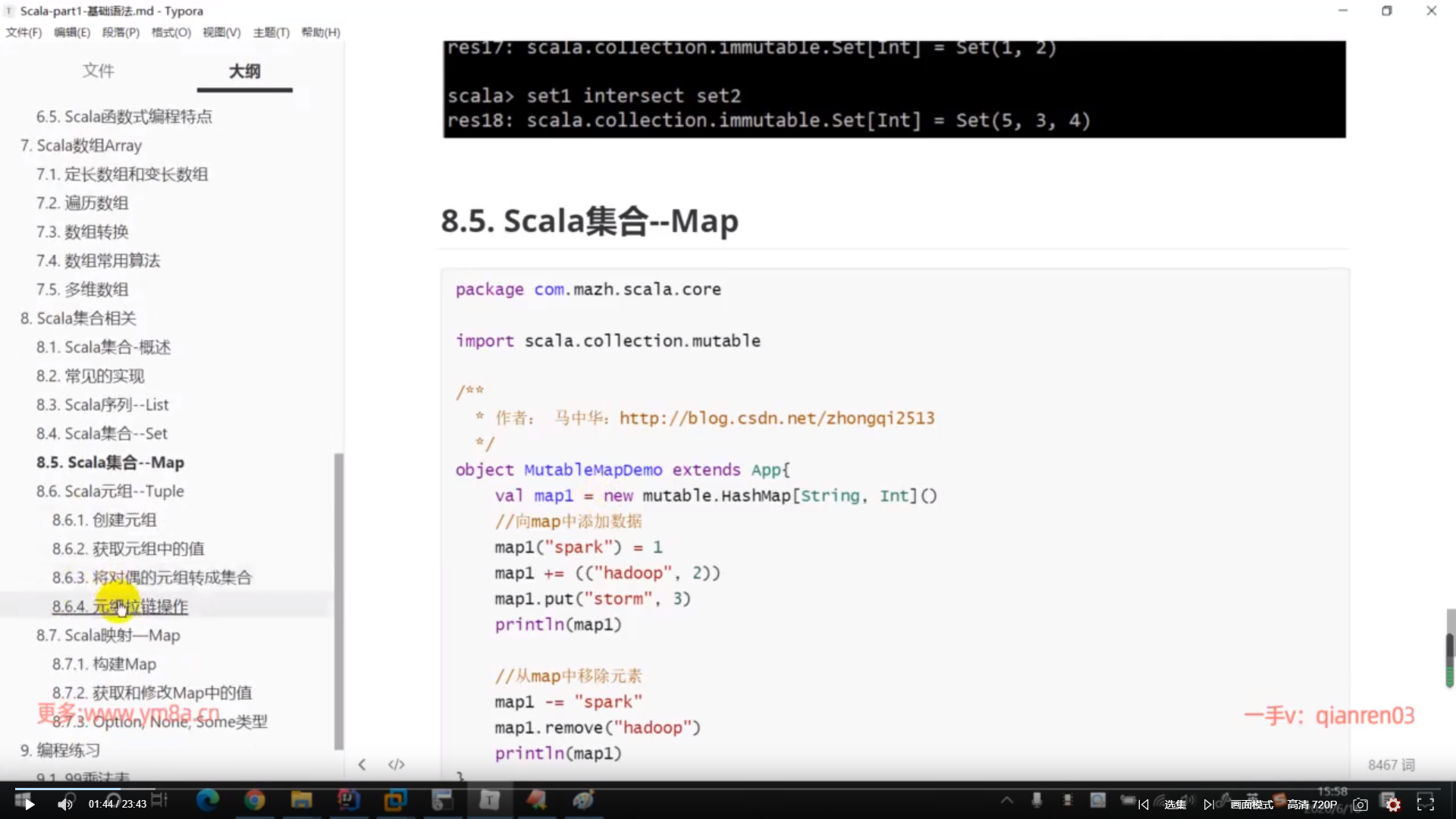Click the sidebar back arrow icon
Screen dimensions: 1456x819
tap(362, 764)
